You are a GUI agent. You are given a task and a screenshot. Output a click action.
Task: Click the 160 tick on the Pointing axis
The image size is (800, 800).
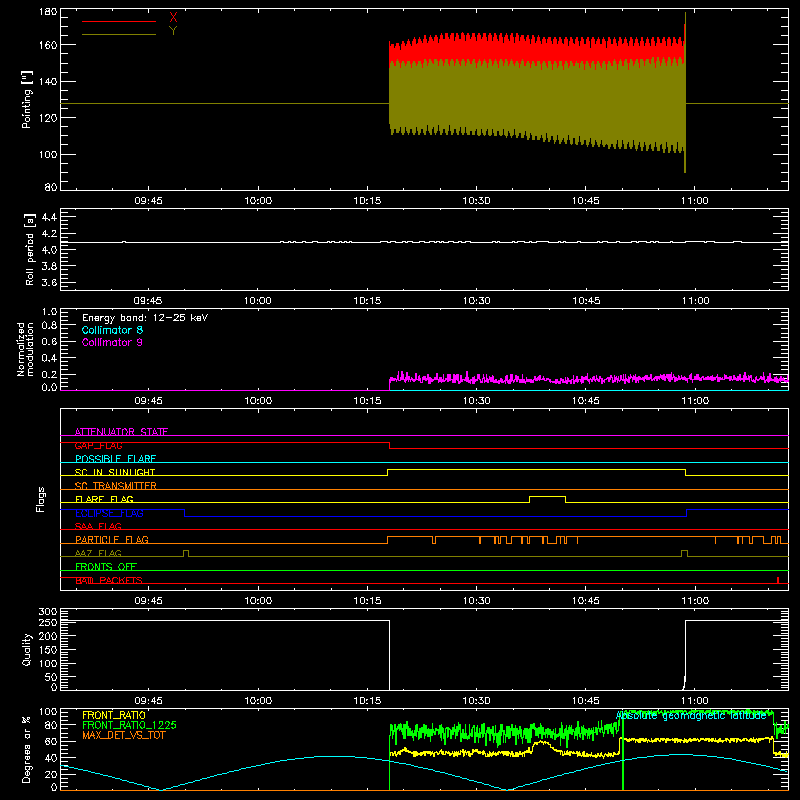coord(48,45)
